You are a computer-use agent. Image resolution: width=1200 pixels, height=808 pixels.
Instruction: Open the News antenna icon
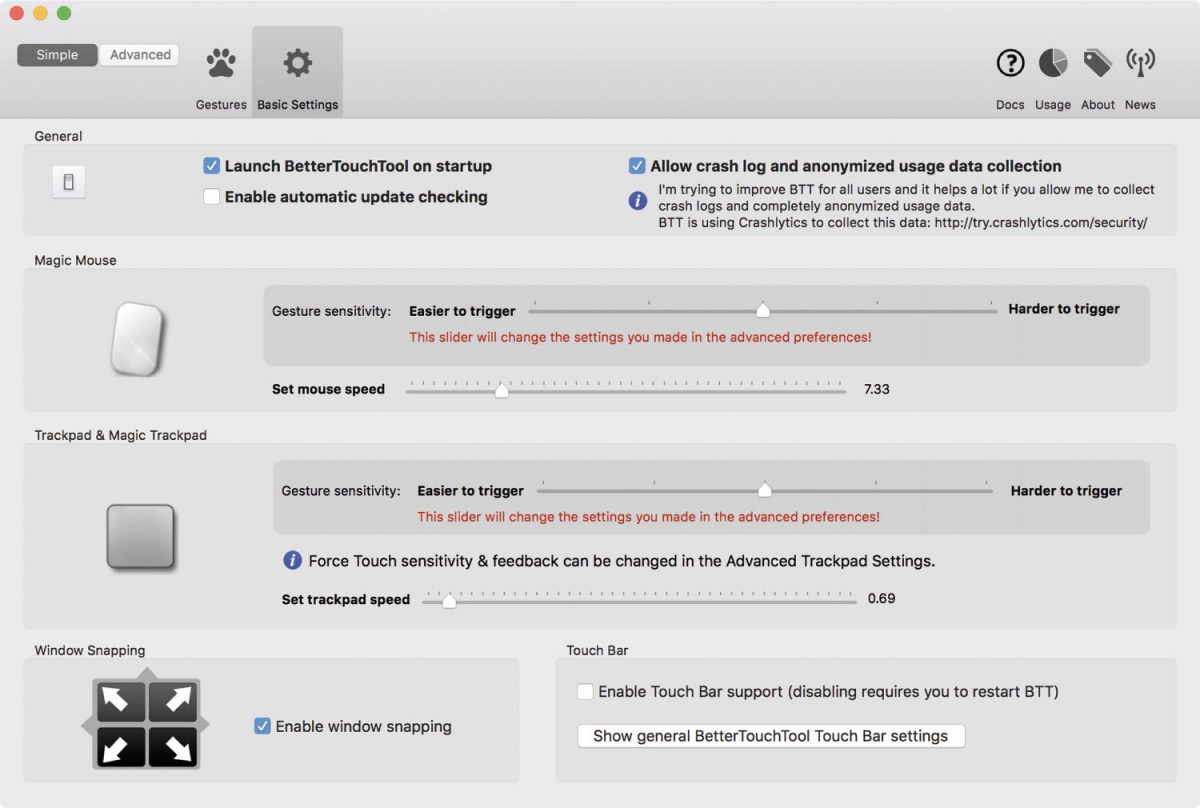click(x=1140, y=63)
